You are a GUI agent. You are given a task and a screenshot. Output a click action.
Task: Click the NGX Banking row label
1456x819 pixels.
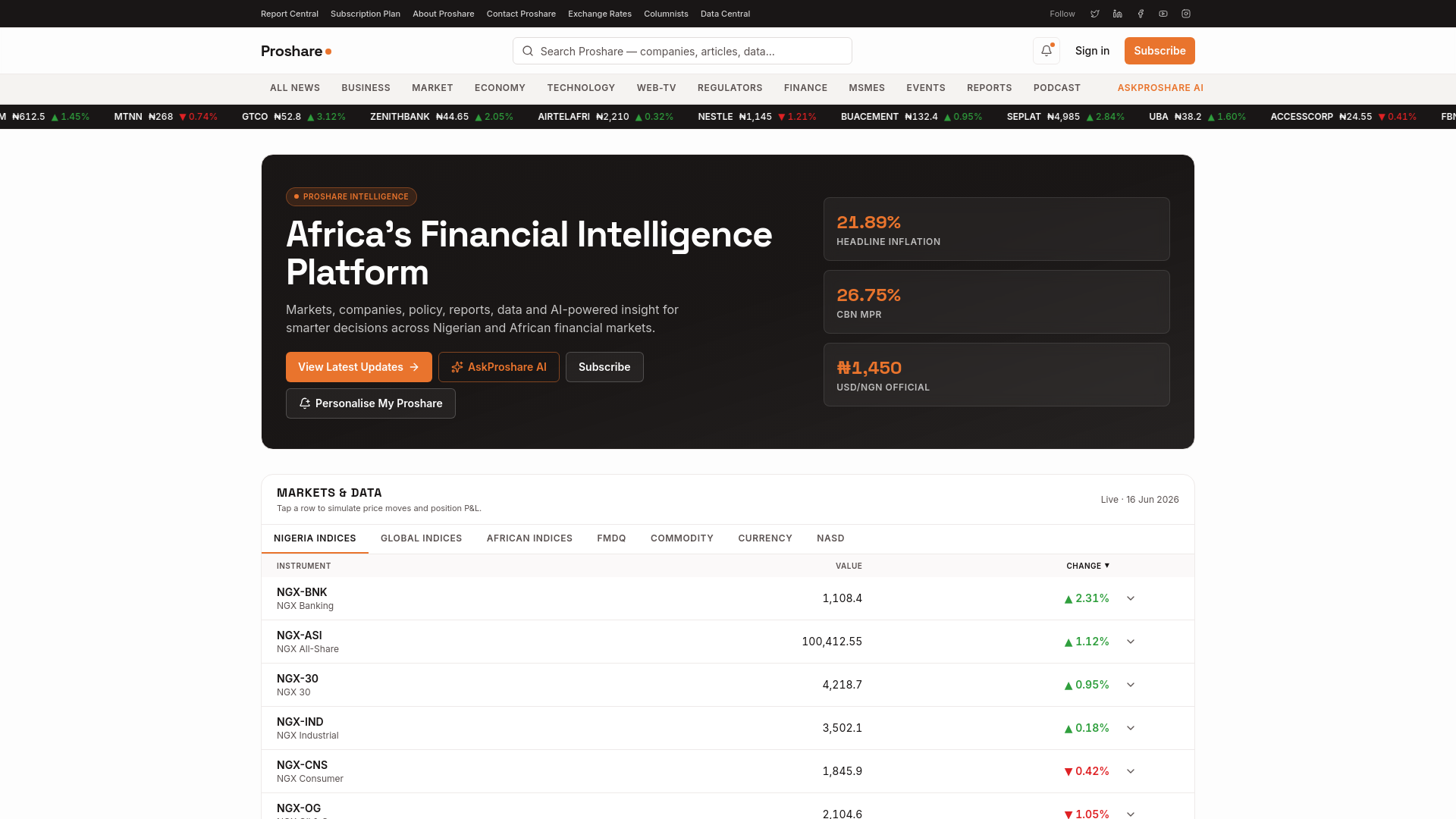pyautogui.click(x=305, y=606)
